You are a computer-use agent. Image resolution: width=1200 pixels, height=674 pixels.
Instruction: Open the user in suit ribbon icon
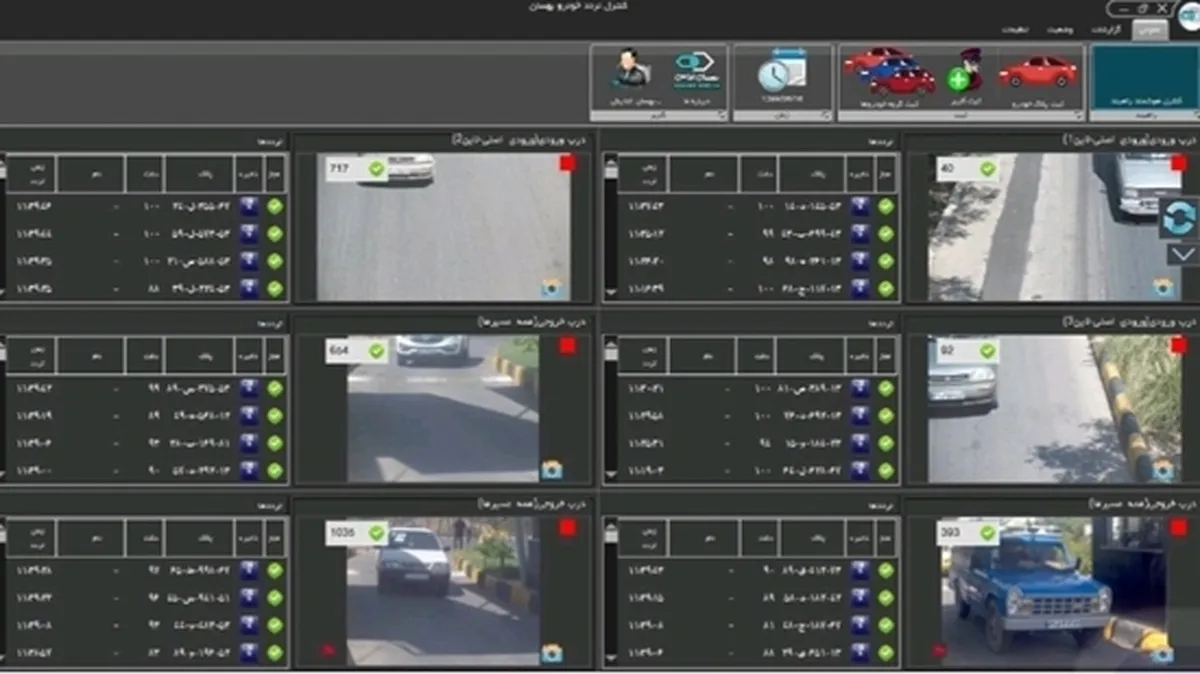pyautogui.click(x=630, y=68)
